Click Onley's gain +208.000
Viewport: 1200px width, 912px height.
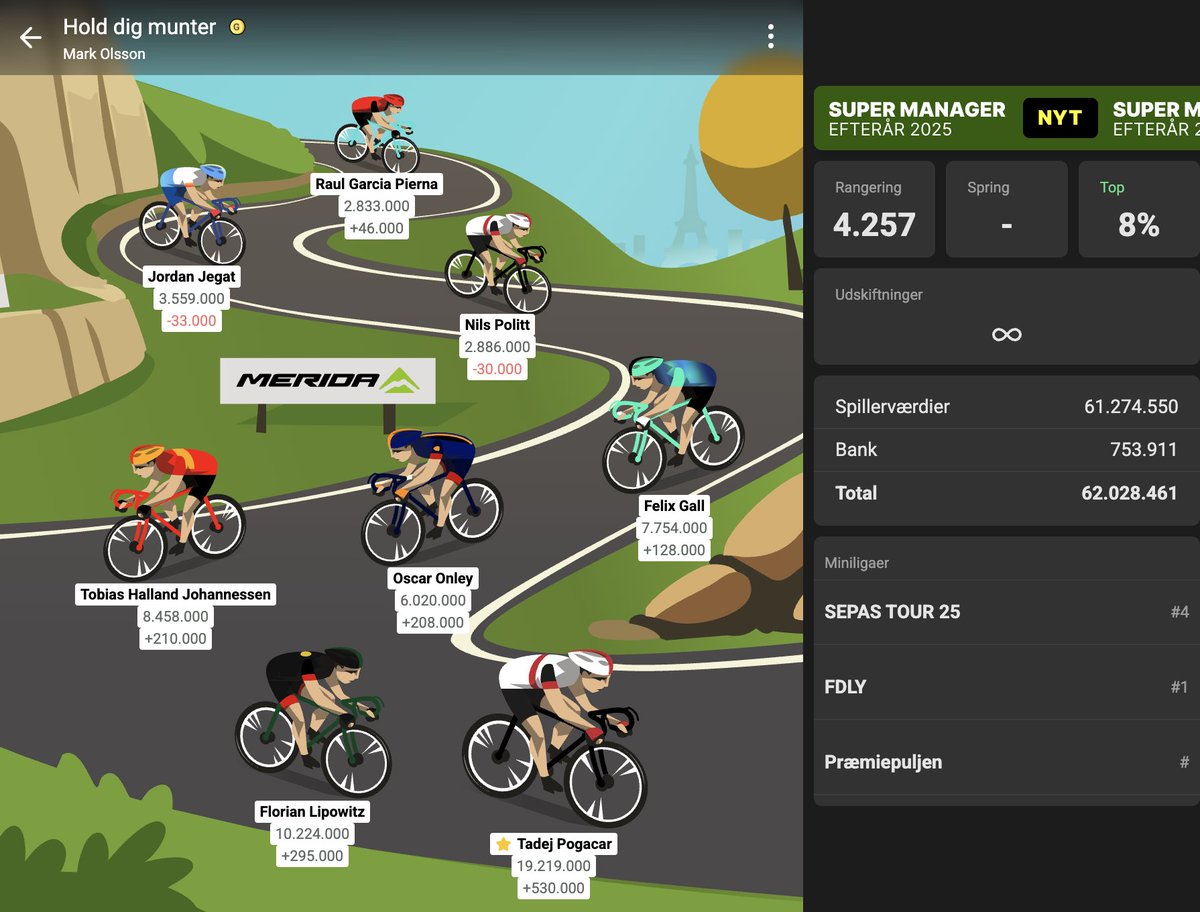pos(433,622)
